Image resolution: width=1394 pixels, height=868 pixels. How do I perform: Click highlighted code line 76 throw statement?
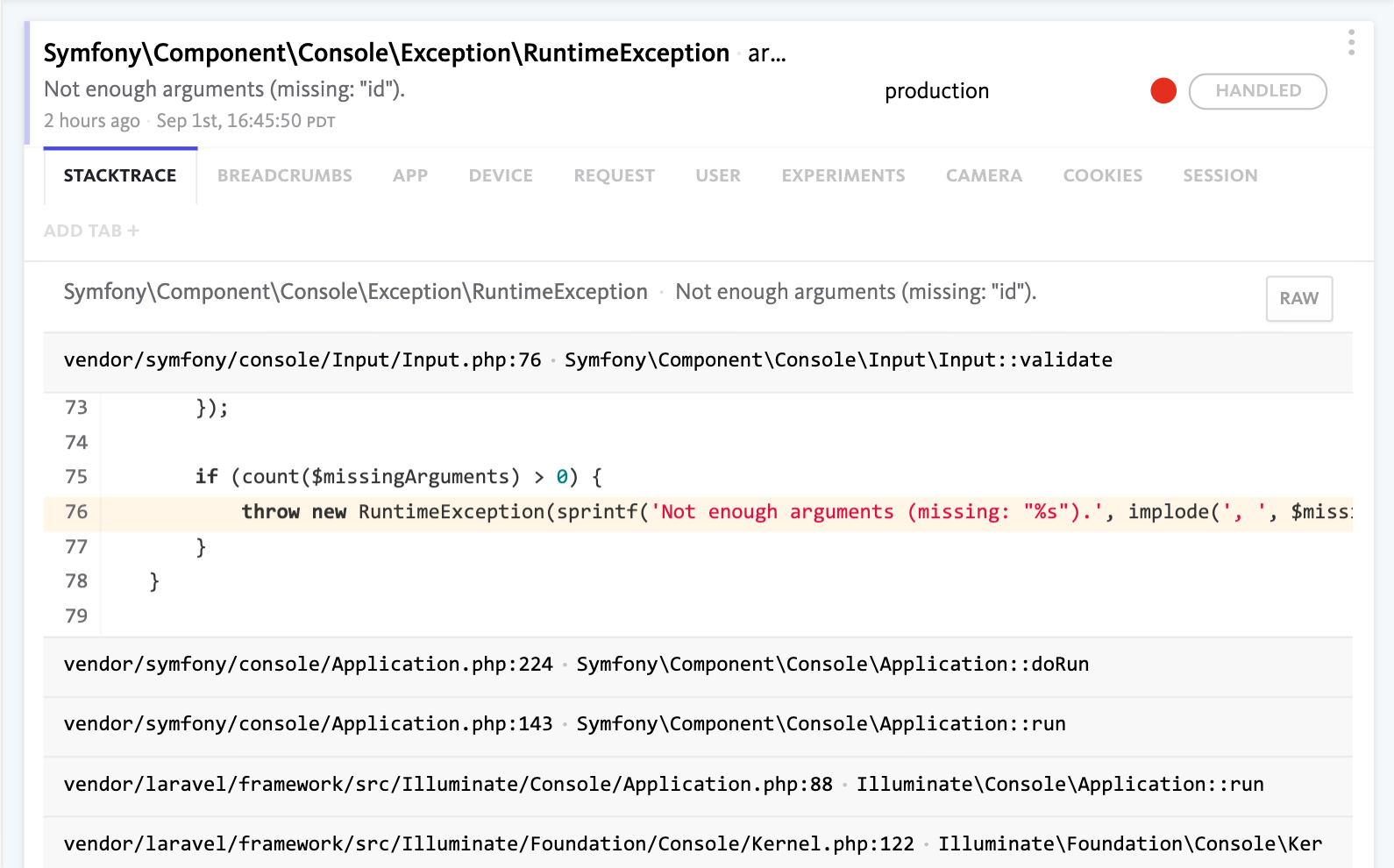(x=698, y=513)
